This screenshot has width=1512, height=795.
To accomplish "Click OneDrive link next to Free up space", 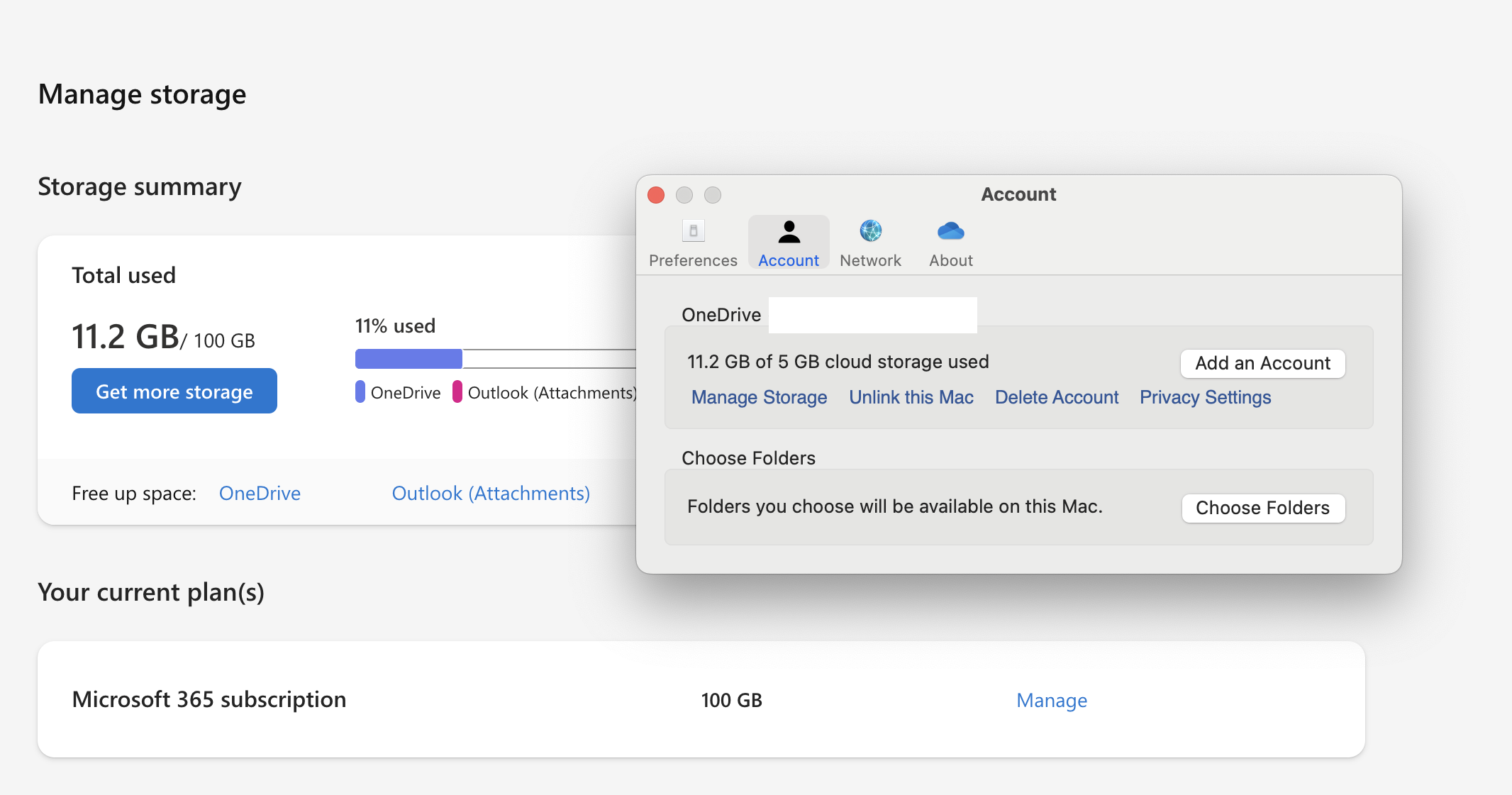I will pos(260,493).
